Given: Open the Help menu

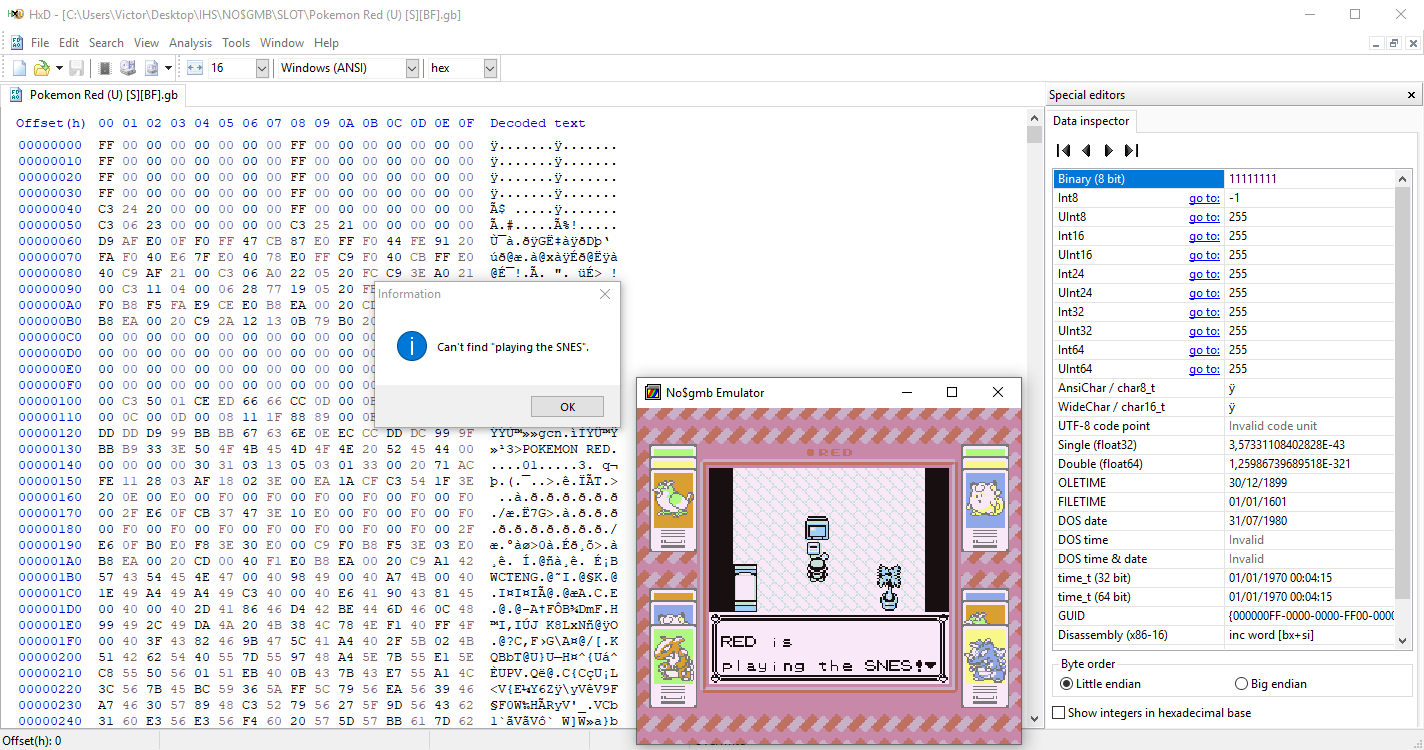Looking at the screenshot, I should click(x=326, y=43).
